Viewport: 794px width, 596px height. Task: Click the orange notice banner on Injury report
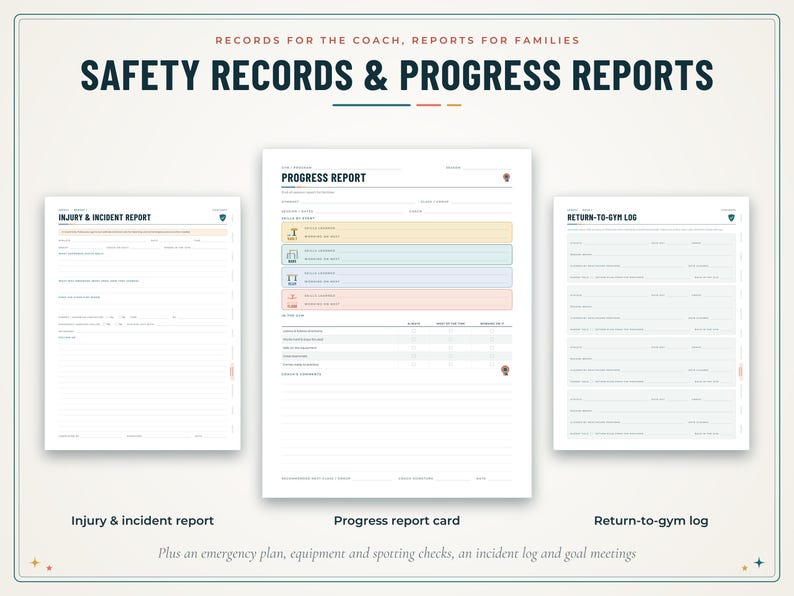pos(143,232)
